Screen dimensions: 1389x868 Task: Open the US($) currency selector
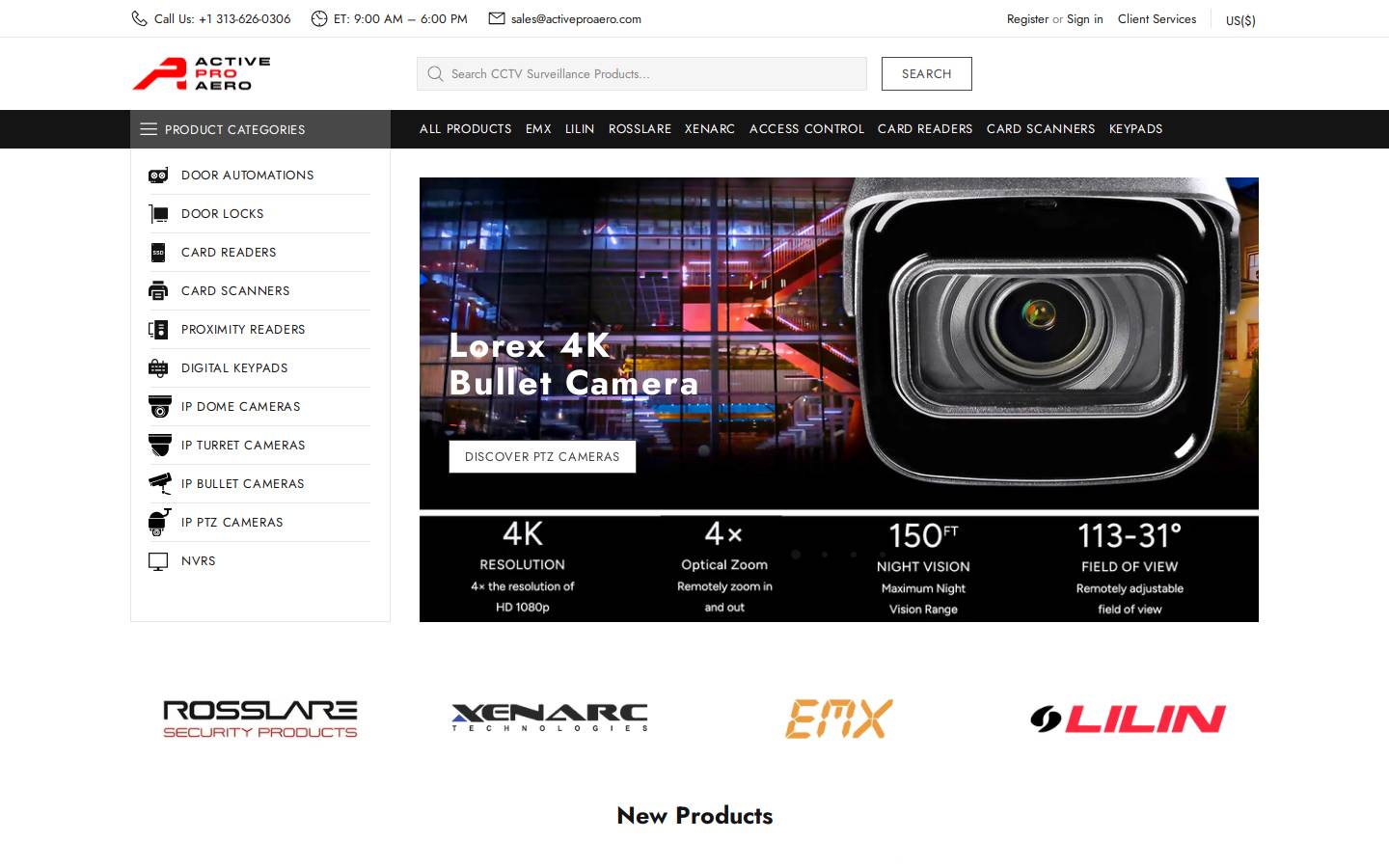click(x=1240, y=20)
